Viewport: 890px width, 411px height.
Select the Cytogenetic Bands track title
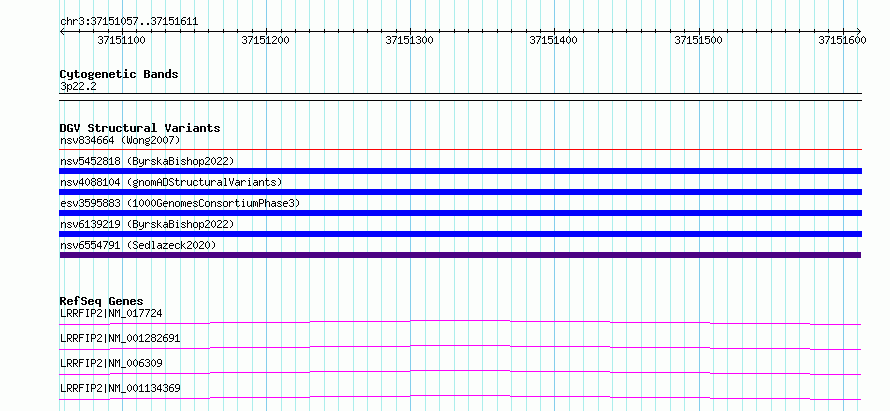(119, 74)
